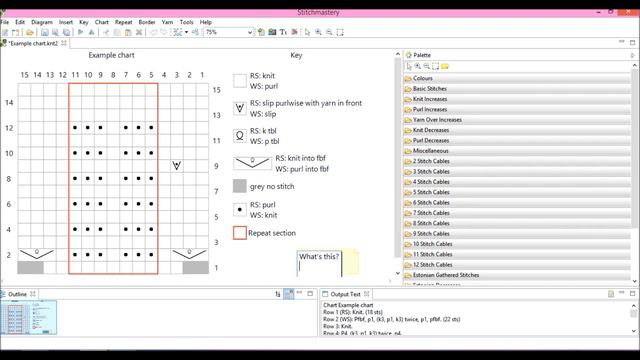Open the File menu

4,22
